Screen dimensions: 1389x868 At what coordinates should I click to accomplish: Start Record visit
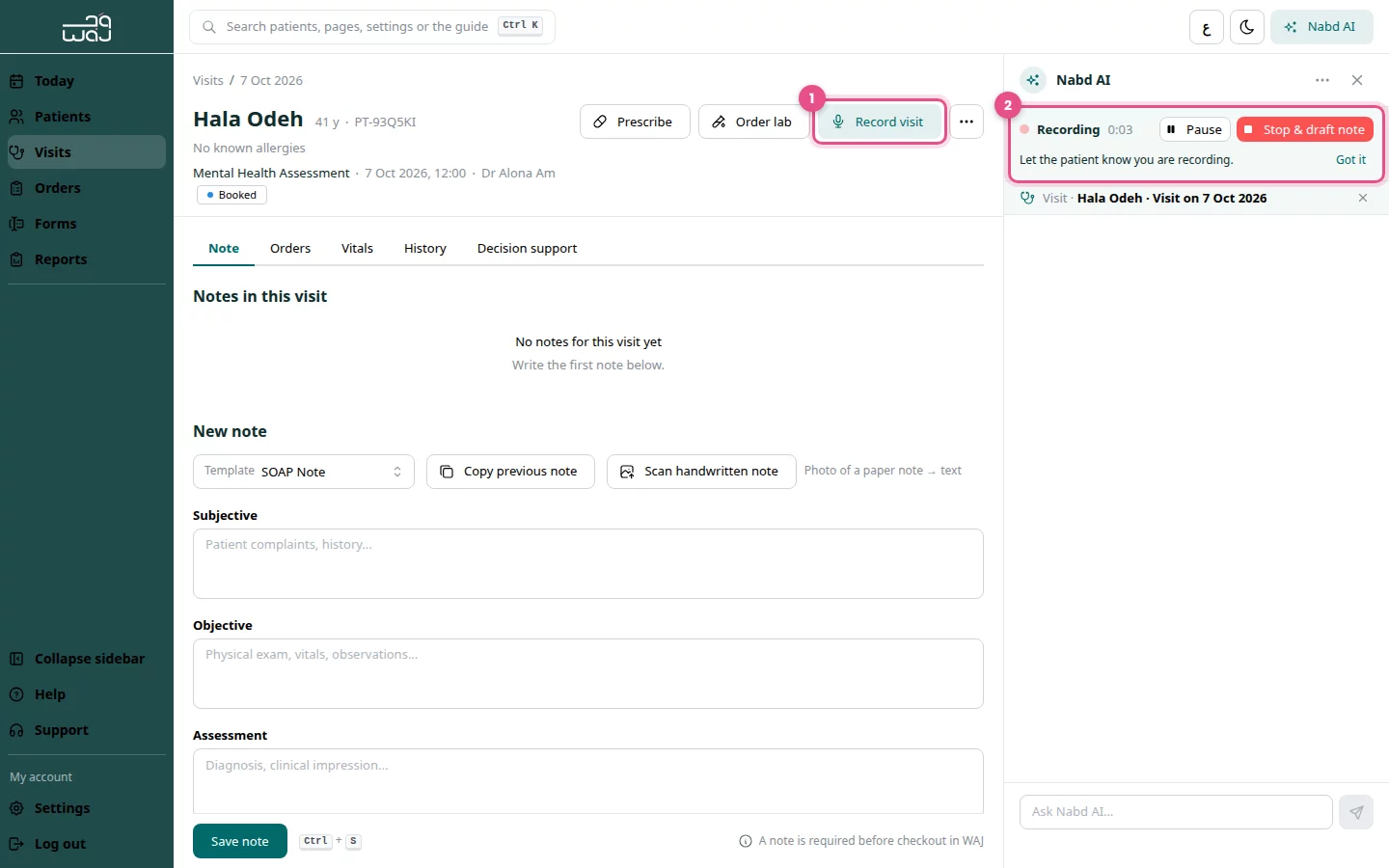pyautogui.click(x=879, y=122)
